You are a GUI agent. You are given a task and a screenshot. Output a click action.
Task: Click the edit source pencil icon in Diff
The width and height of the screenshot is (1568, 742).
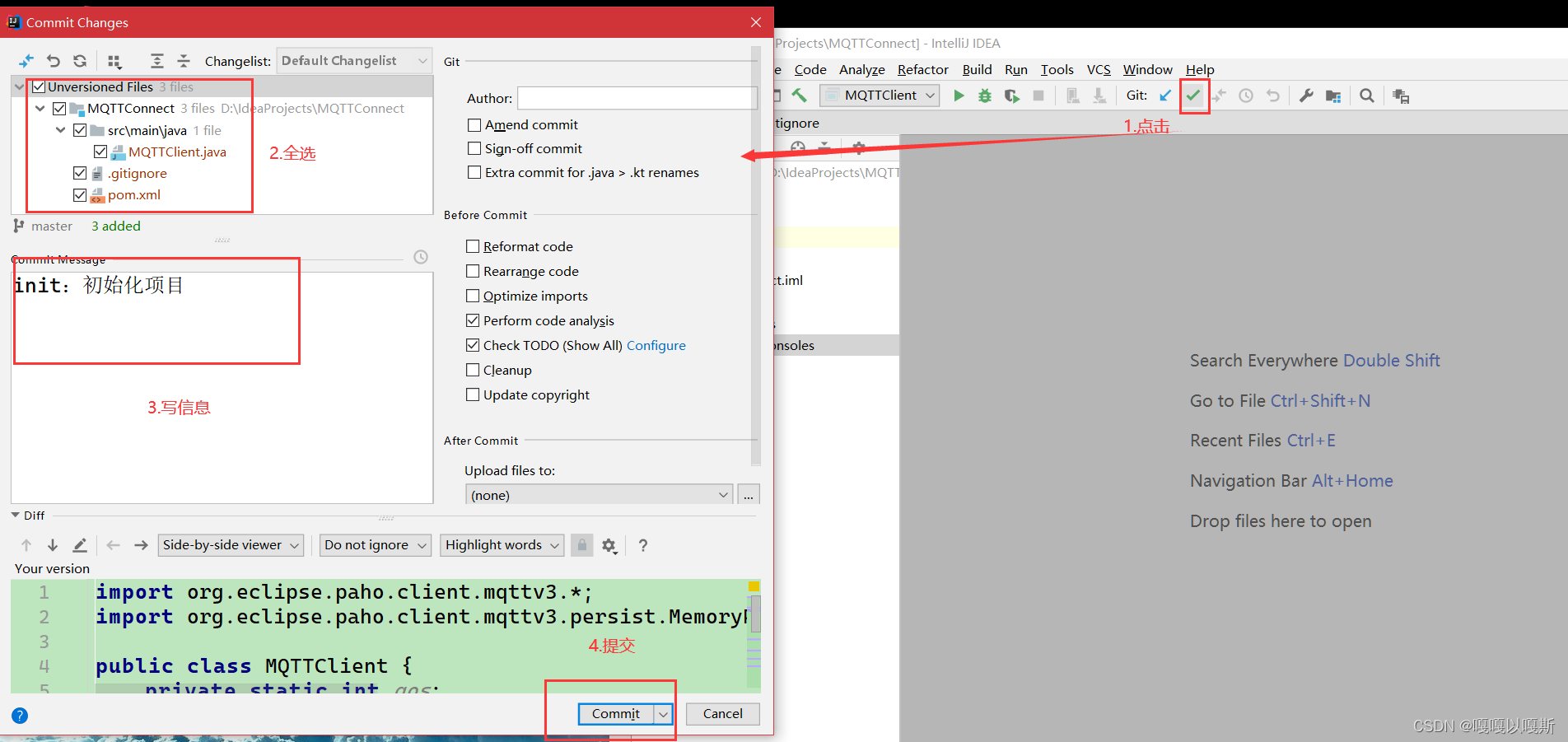pos(80,545)
